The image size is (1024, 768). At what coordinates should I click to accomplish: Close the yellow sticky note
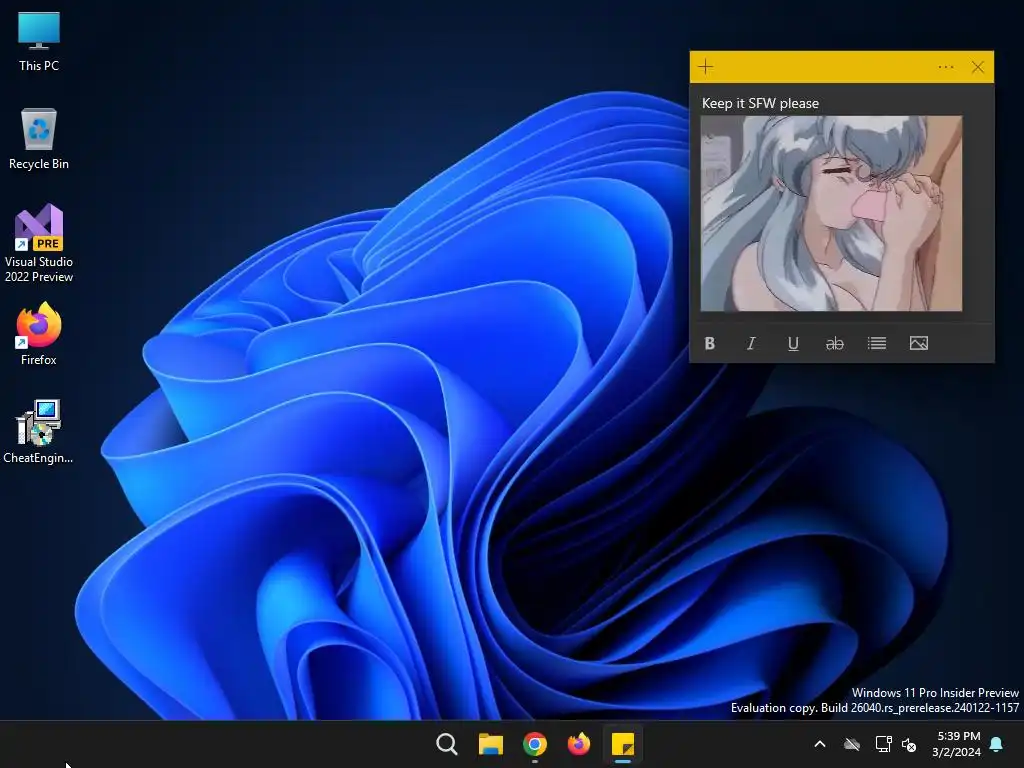(x=978, y=67)
